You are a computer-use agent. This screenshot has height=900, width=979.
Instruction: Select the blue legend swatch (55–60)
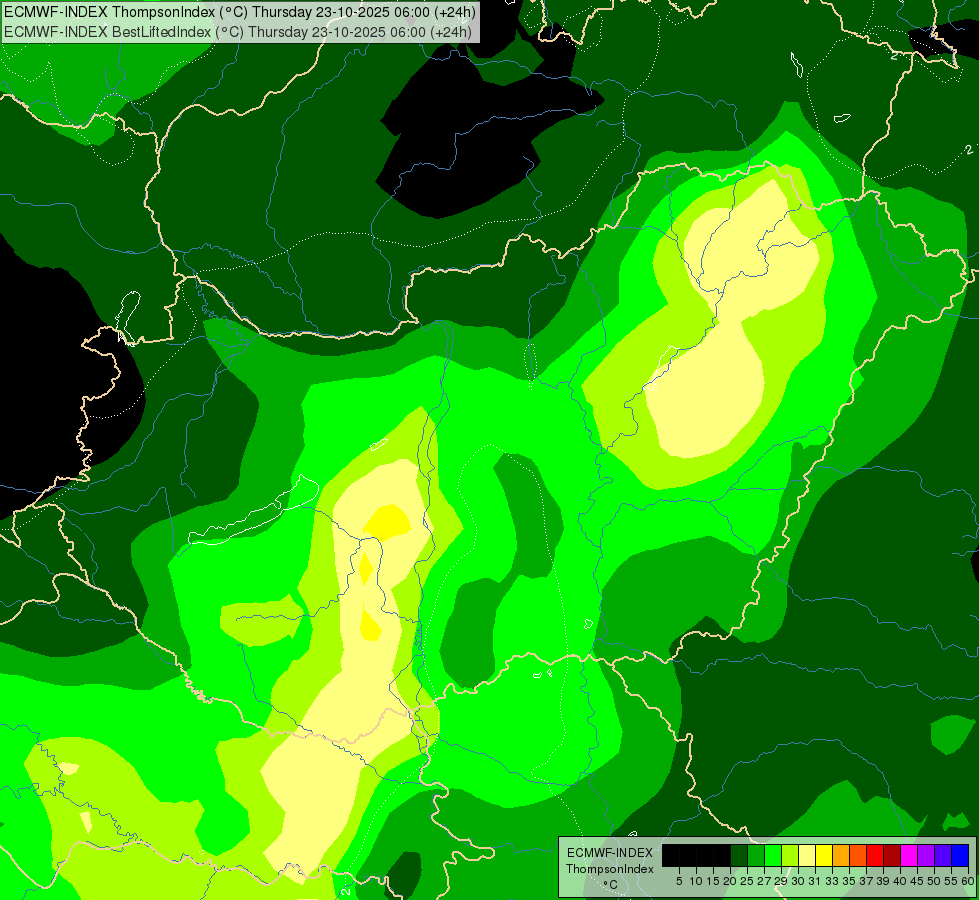coord(960,855)
